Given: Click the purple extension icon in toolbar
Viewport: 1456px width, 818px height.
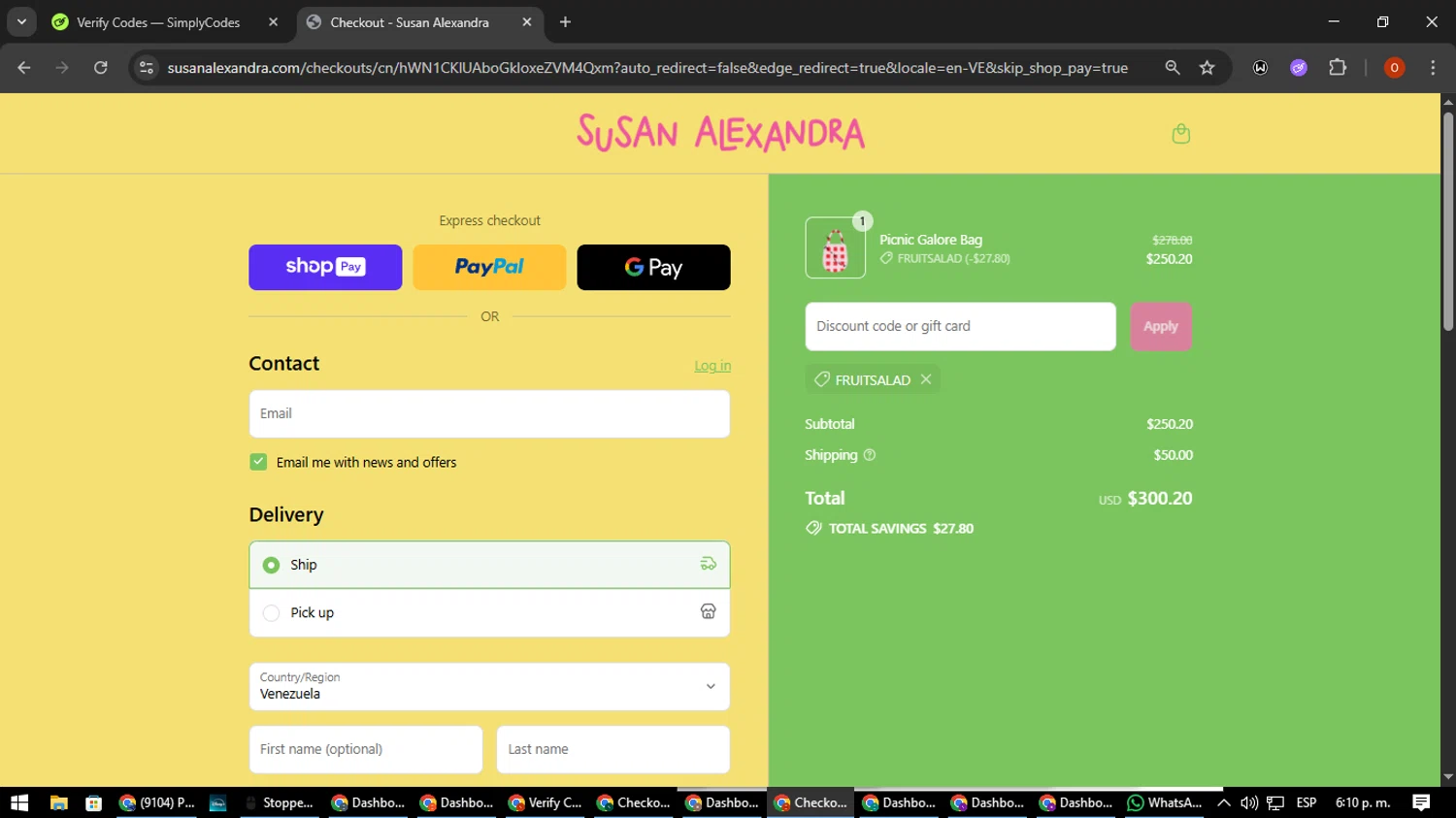Looking at the screenshot, I should point(1299,68).
